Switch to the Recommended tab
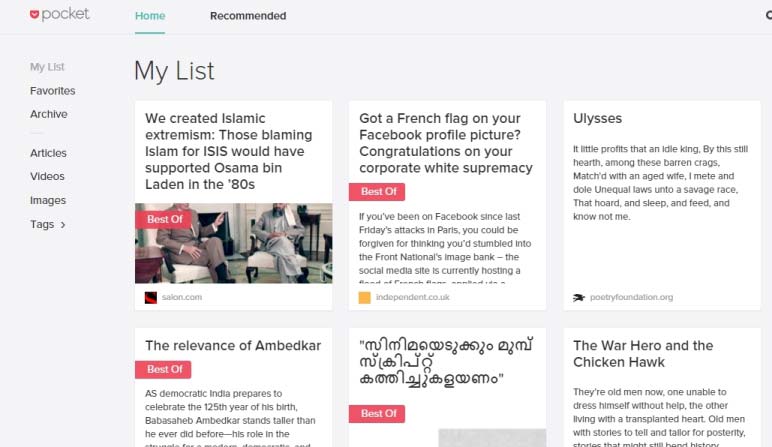The image size is (772, 447). click(x=248, y=16)
